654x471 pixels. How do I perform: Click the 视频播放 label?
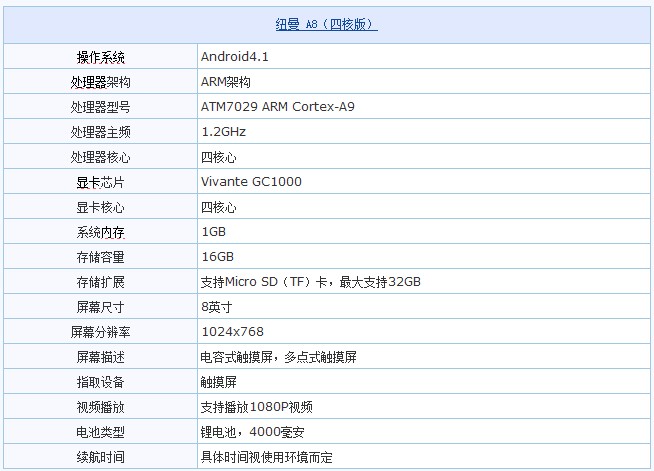tap(100, 408)
